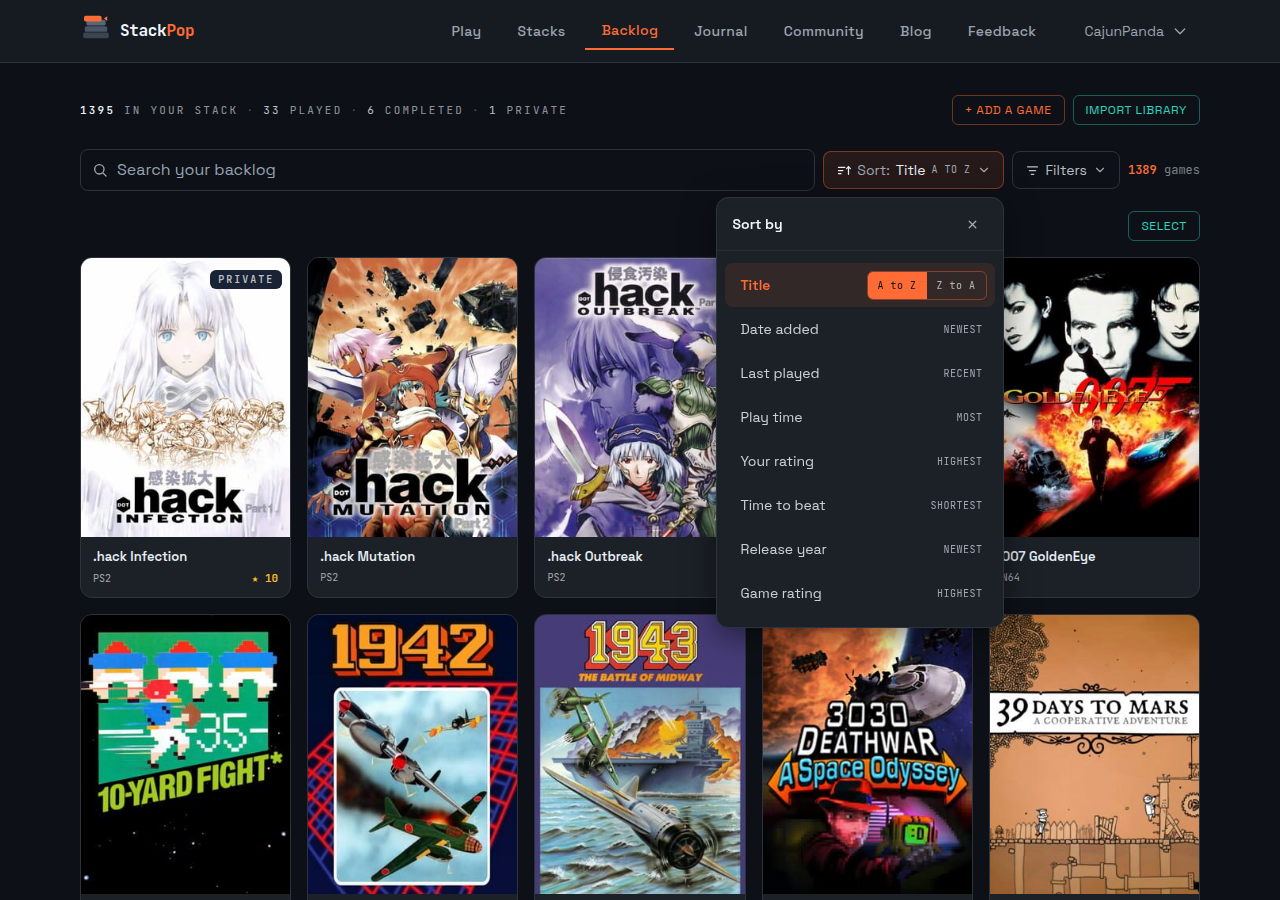Screen dimensions: 1280x900
Task: Select Z to A title order
Action: [956, 286]
